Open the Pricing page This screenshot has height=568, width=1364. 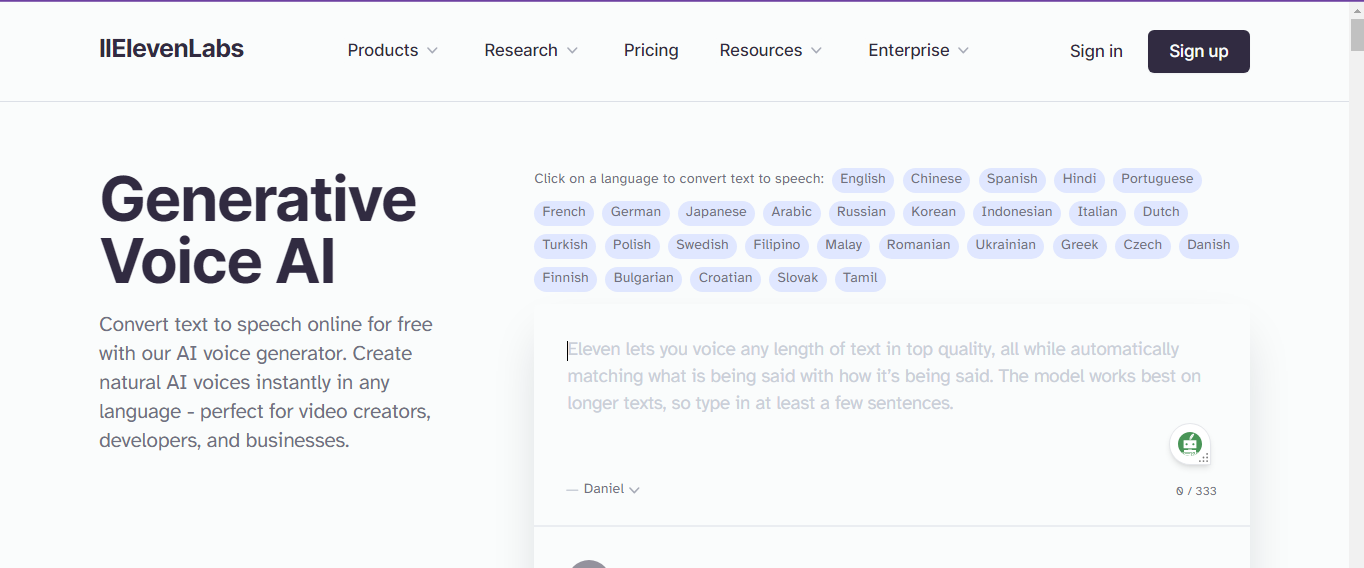coord(651,50)
